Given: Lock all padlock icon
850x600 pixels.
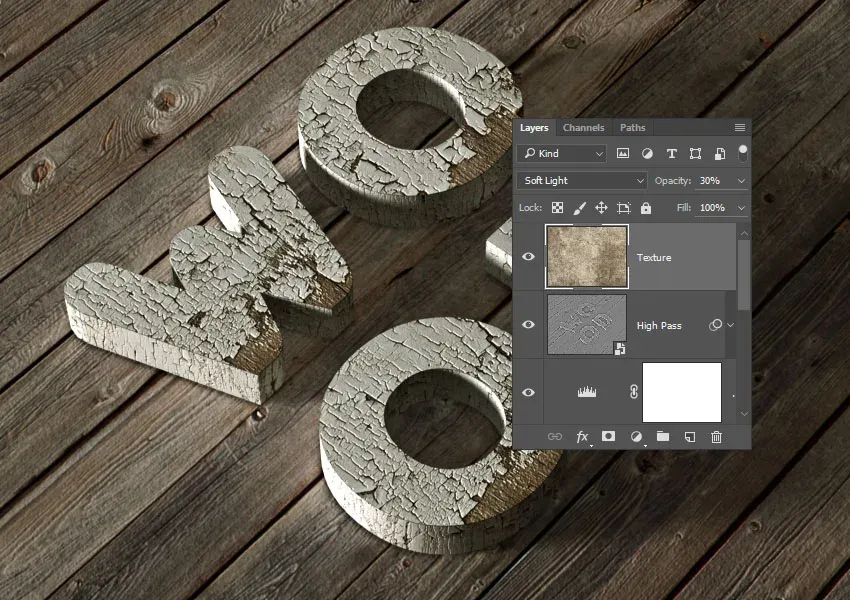Looking at the screenshot, I should [x=646, y=208].
